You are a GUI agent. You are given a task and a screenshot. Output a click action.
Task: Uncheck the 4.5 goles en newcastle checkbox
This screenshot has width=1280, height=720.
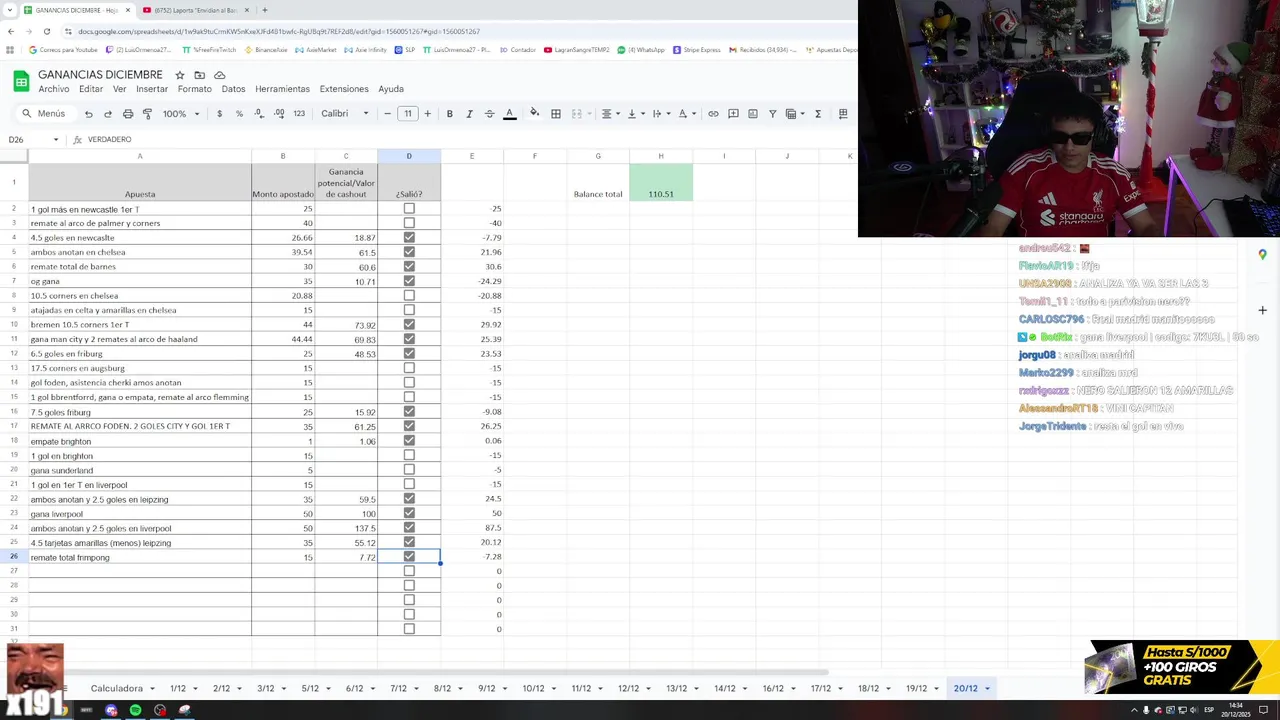409,238
